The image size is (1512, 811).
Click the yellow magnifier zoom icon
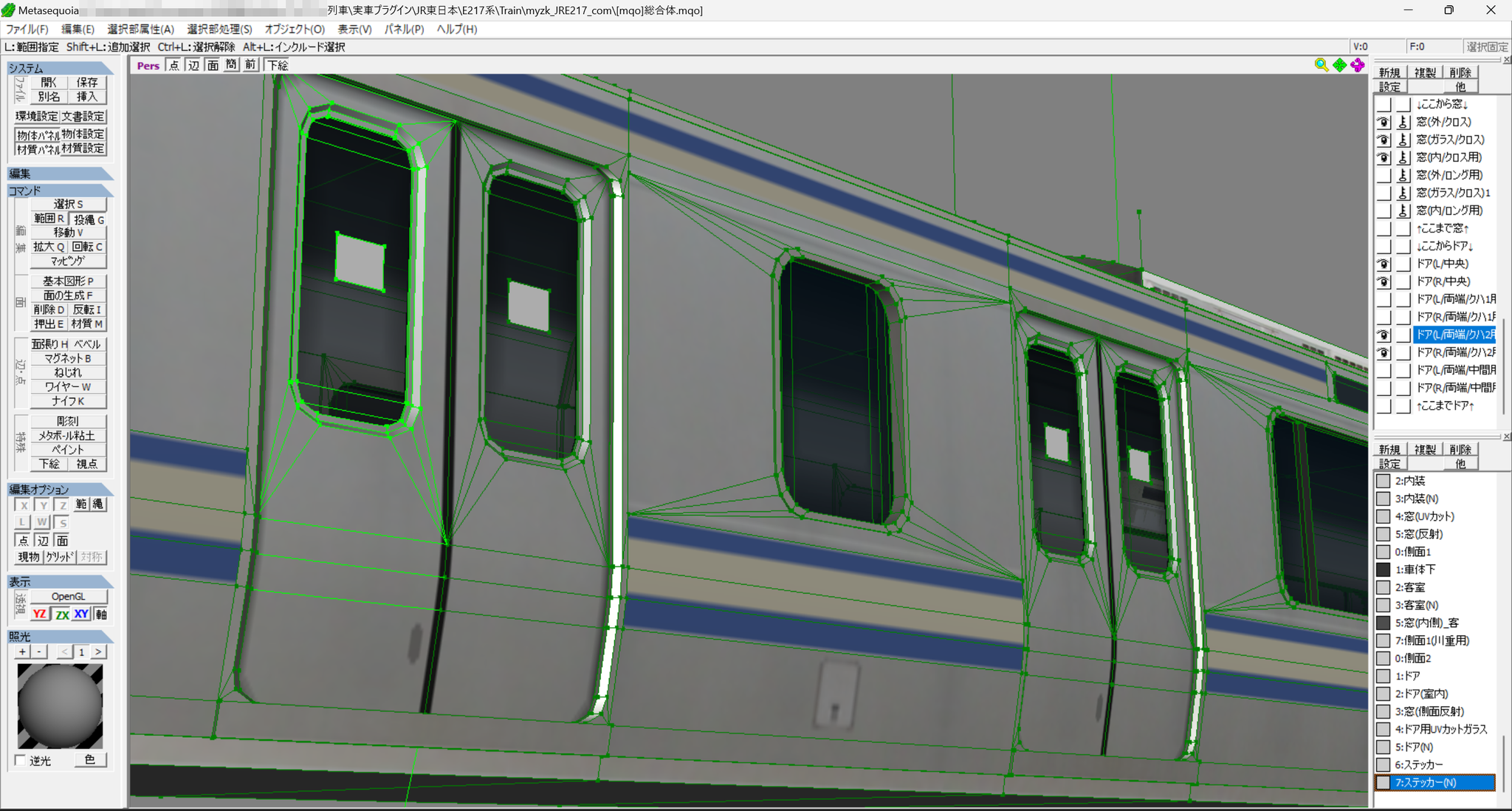tap(1321, 65)
